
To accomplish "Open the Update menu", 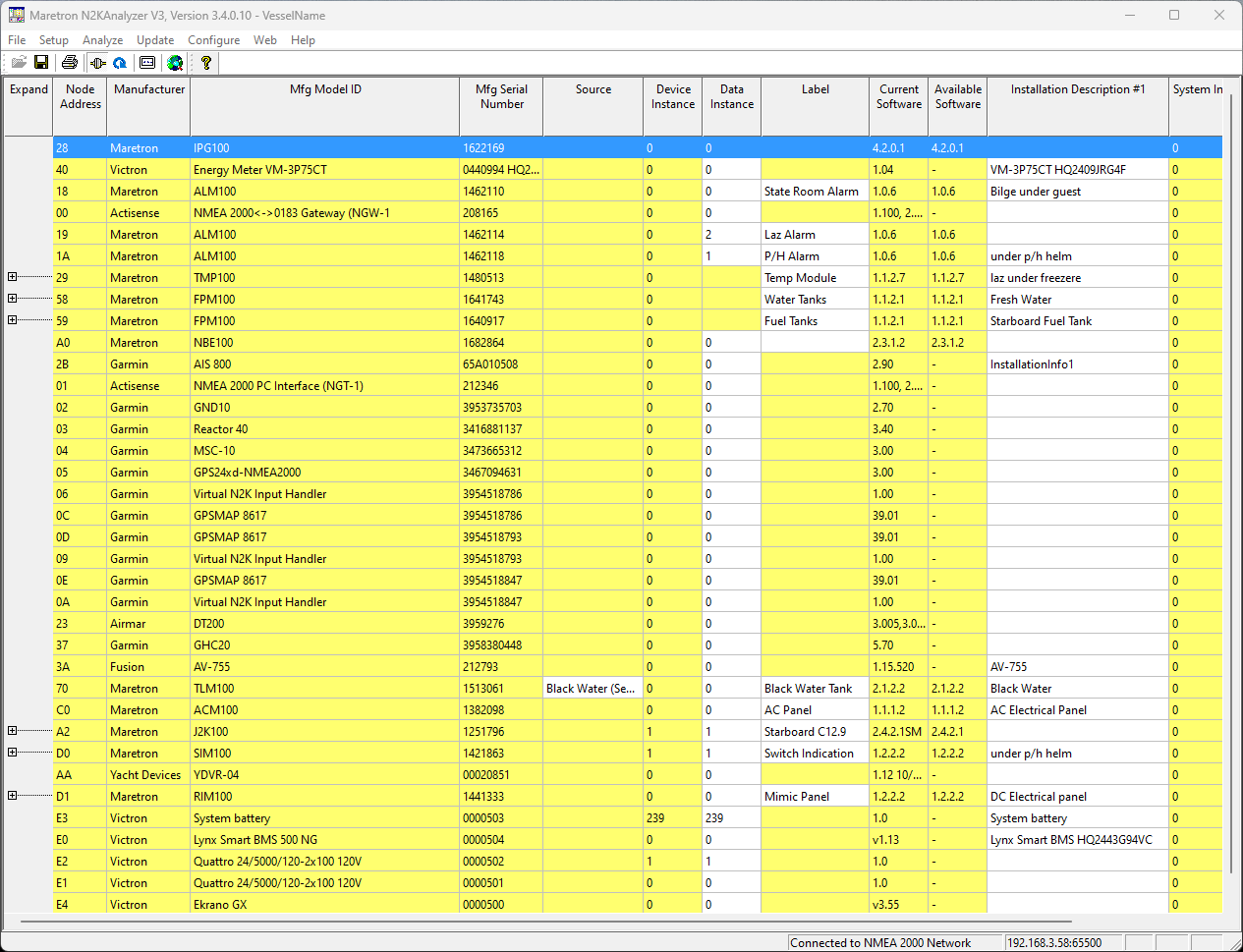I will pyautogui.click(x=155, y=40).
